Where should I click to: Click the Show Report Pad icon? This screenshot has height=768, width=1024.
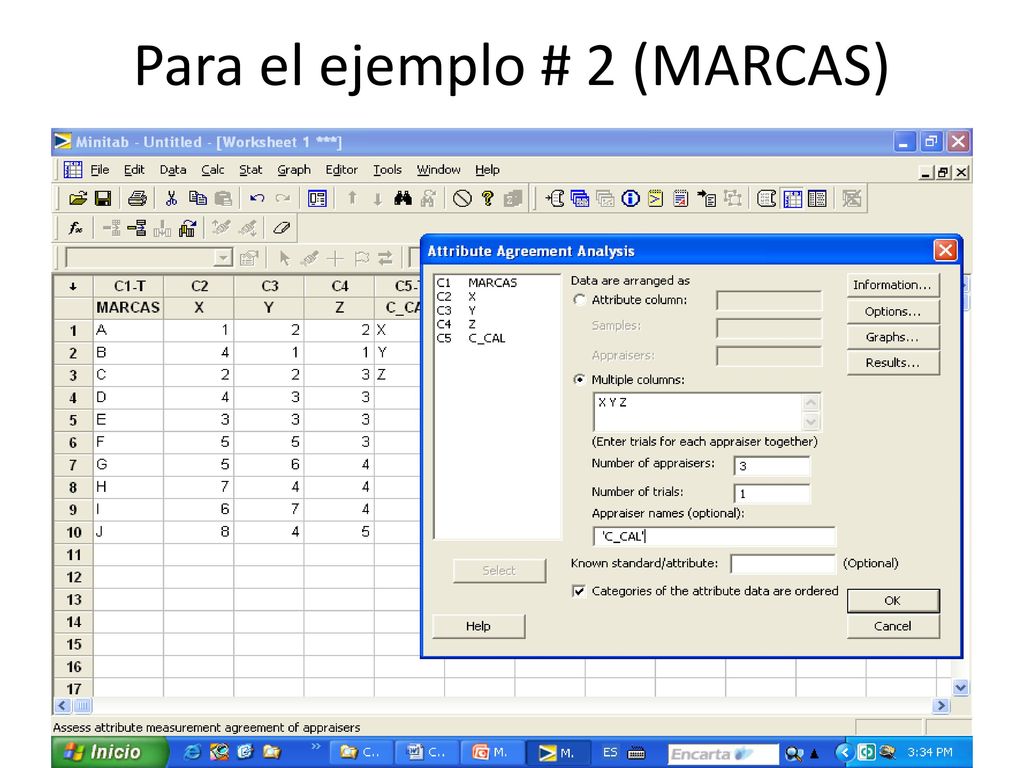(680, 198)
